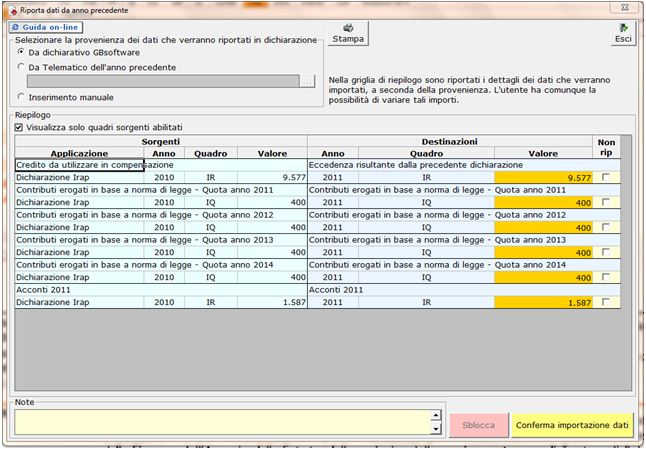This screenshot has height=449, width=646.
Task: Check Non rip box for Acconti 2011 row
Action: click(x=606, y=302)
